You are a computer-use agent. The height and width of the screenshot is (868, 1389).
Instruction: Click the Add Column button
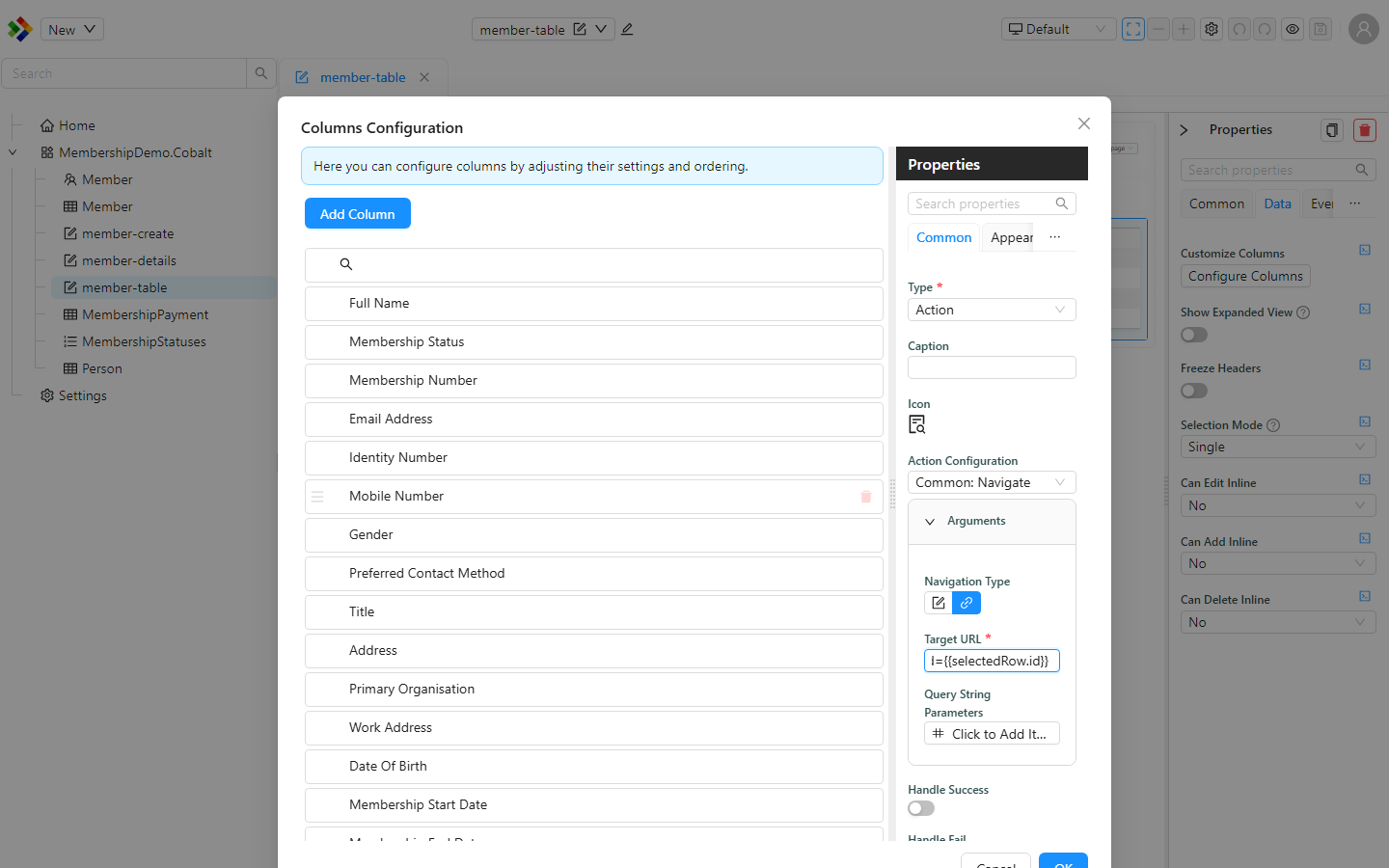[358, 213]
